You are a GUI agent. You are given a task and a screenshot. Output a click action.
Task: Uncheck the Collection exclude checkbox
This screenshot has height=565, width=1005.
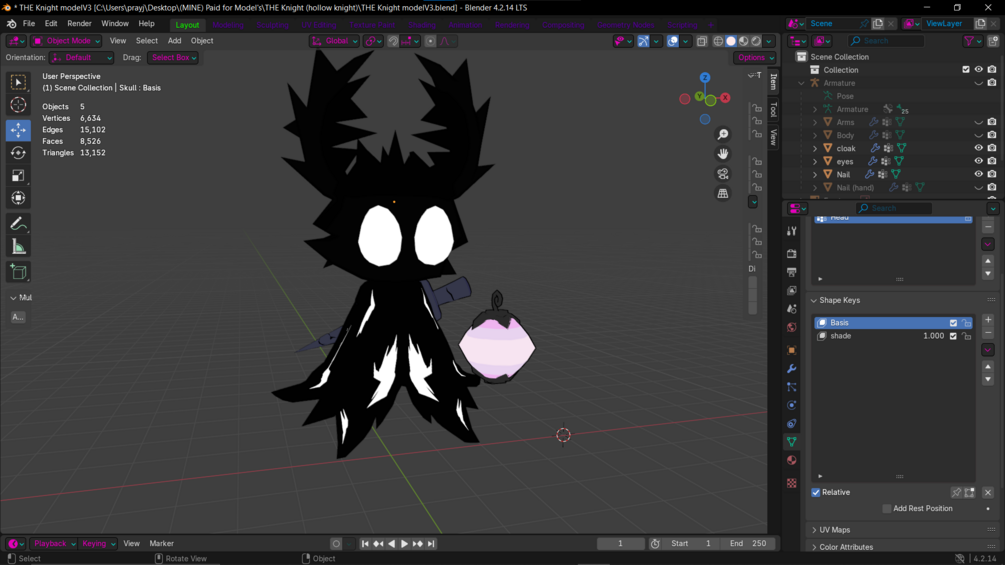[x=965, y=70]
